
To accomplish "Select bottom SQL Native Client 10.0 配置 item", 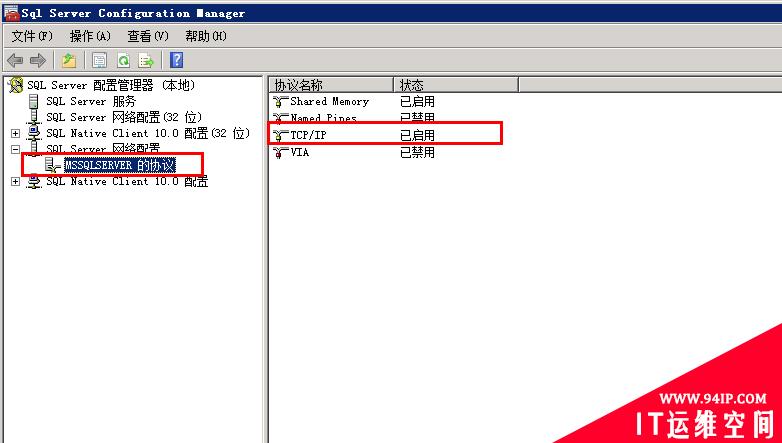I will [127, 181].
